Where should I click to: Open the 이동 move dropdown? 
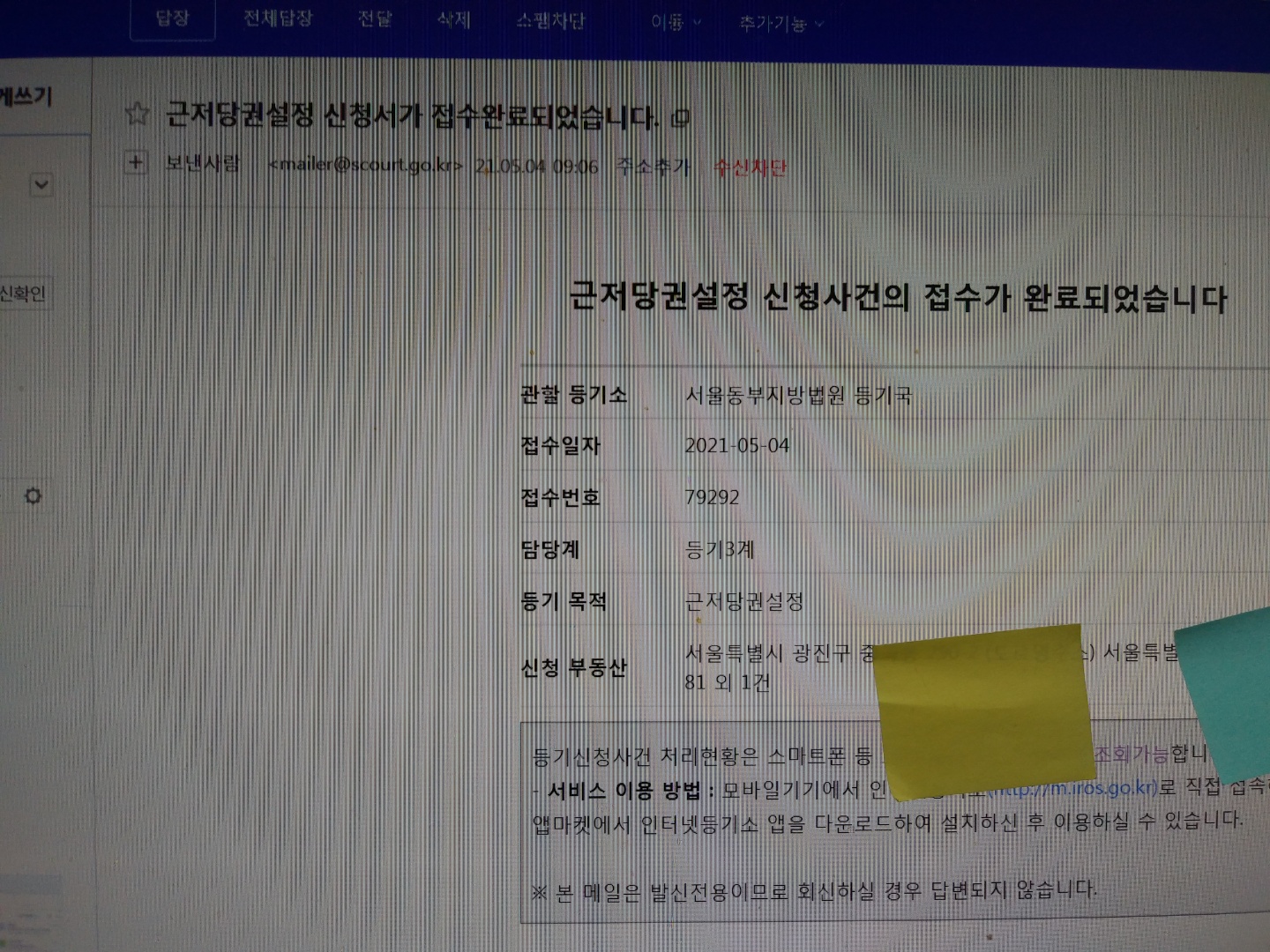point(676,22)
